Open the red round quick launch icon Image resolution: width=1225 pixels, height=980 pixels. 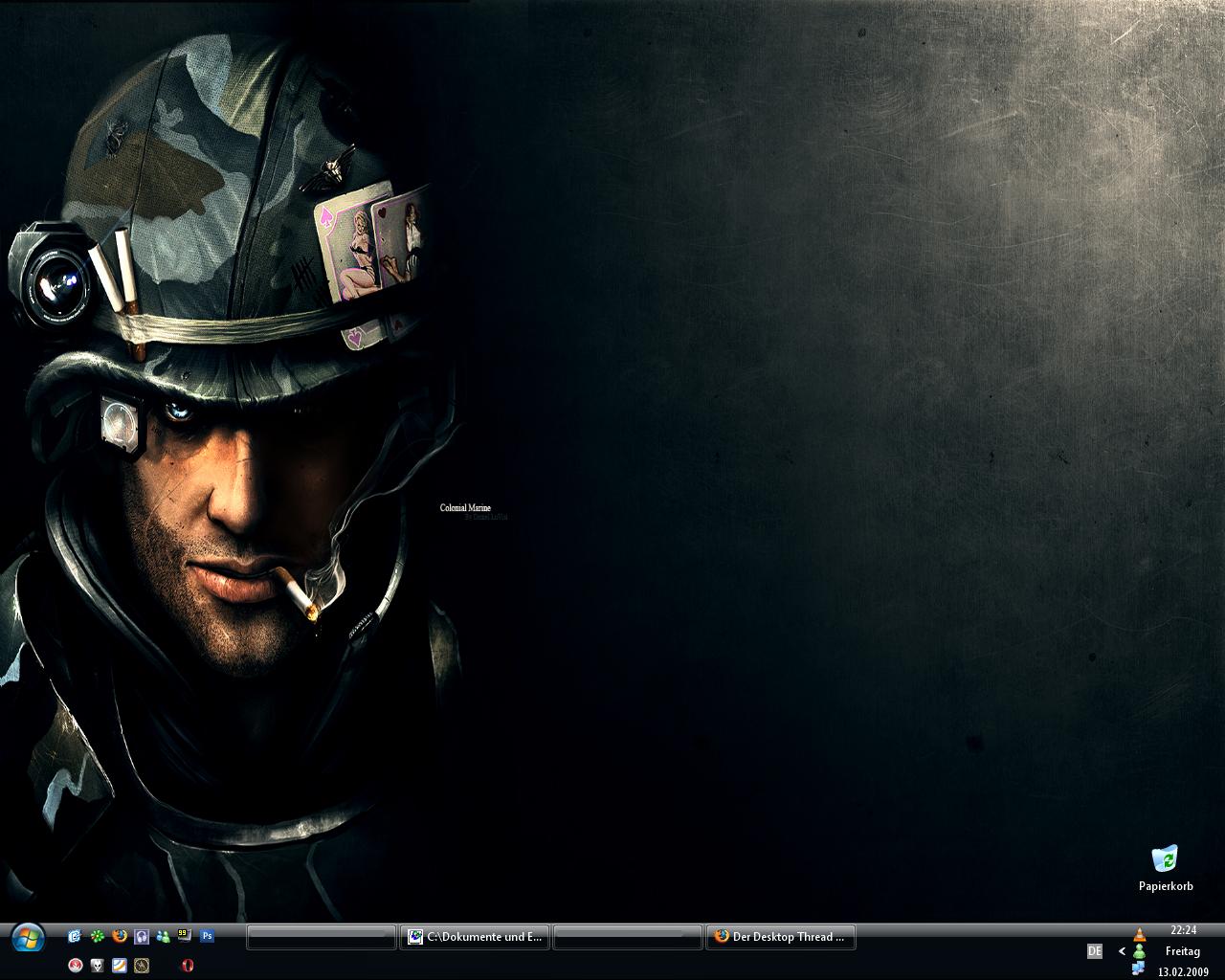[75, 965]
